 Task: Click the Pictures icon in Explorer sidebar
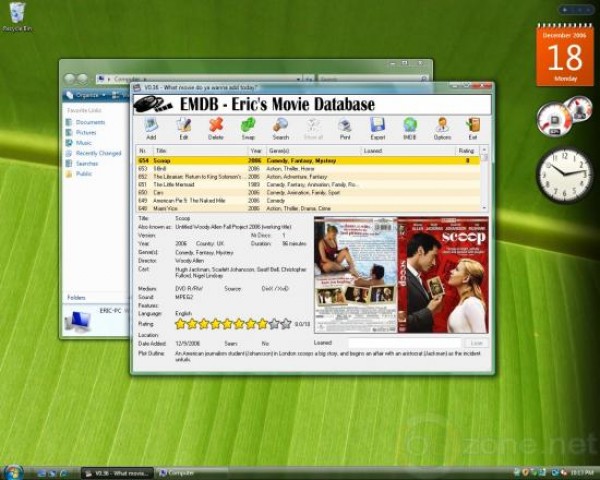click(69, 132)
